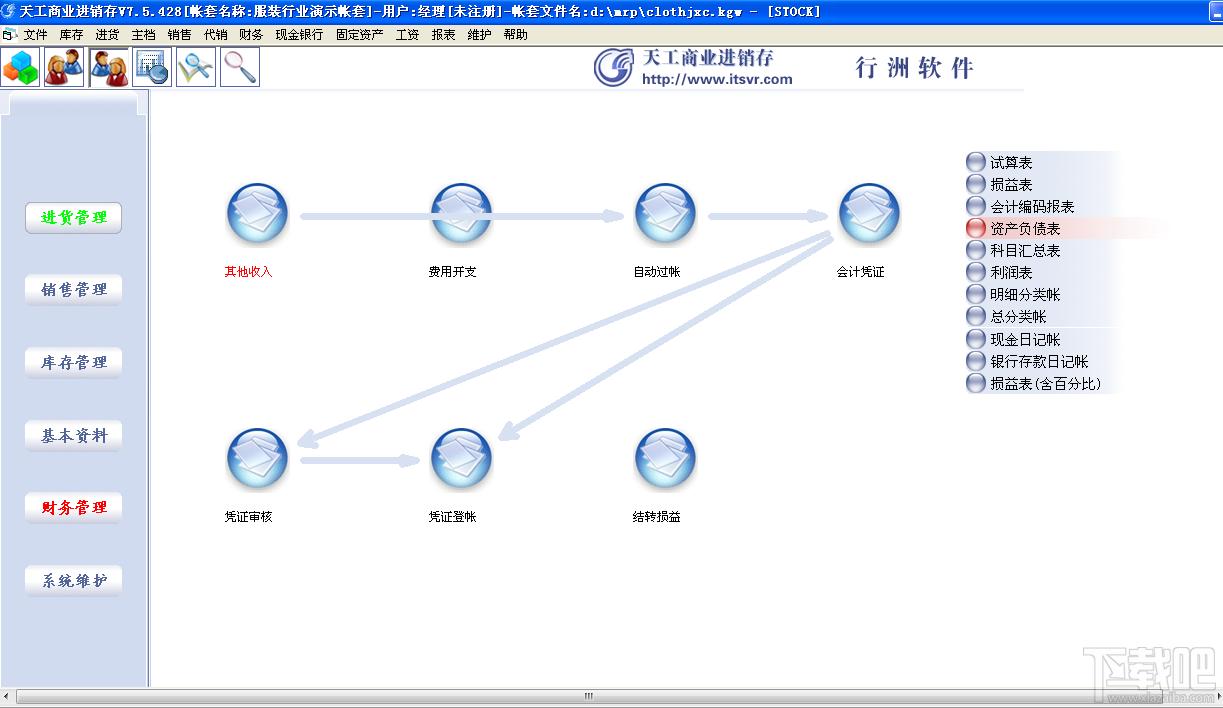Click the grid with magnifier toolbar icon
Image resolution: width=1223 pixels, height=708 pixels.
[152, 67]
